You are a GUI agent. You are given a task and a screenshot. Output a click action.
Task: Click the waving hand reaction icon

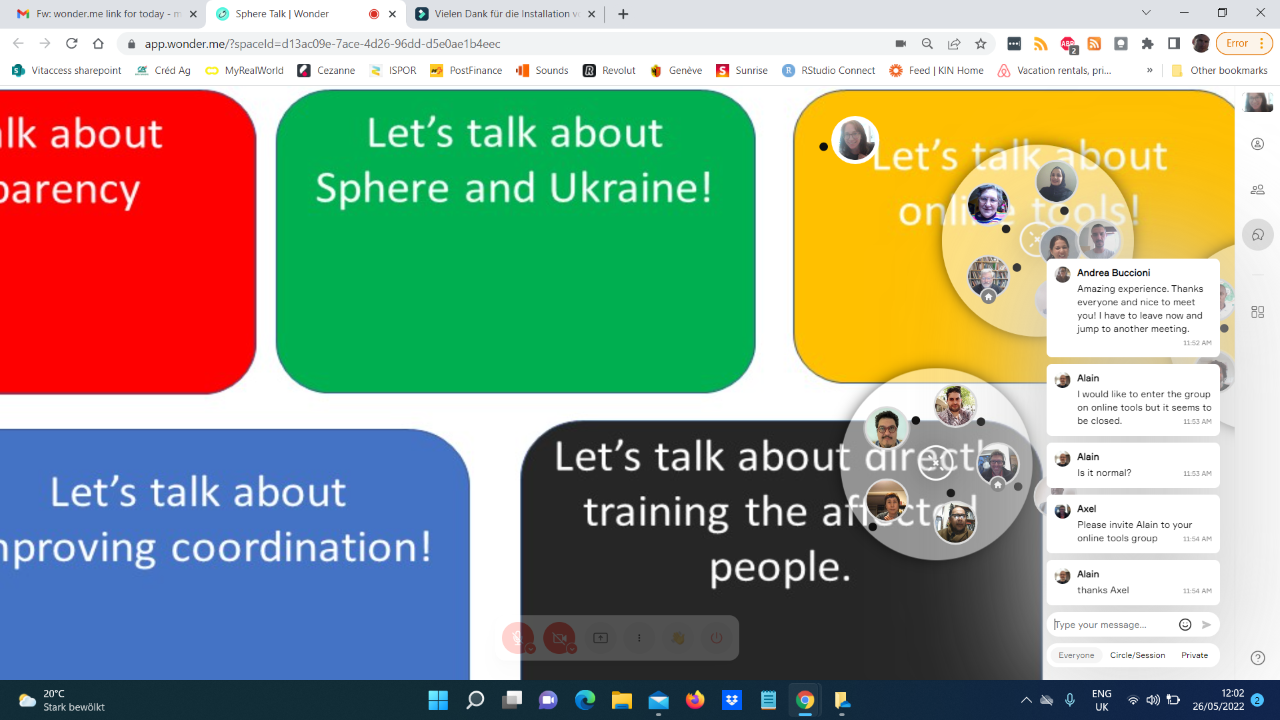click(x=678, y=638)
